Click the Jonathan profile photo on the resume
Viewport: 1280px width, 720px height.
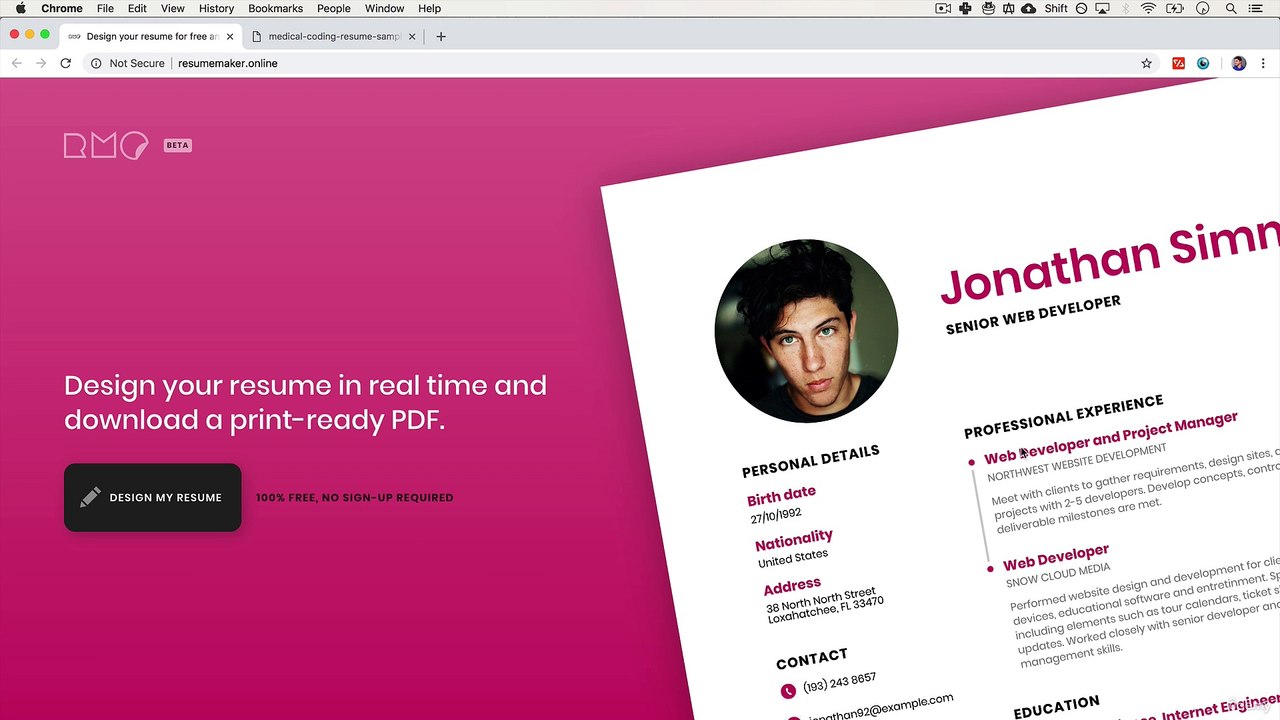pos(806,331)
